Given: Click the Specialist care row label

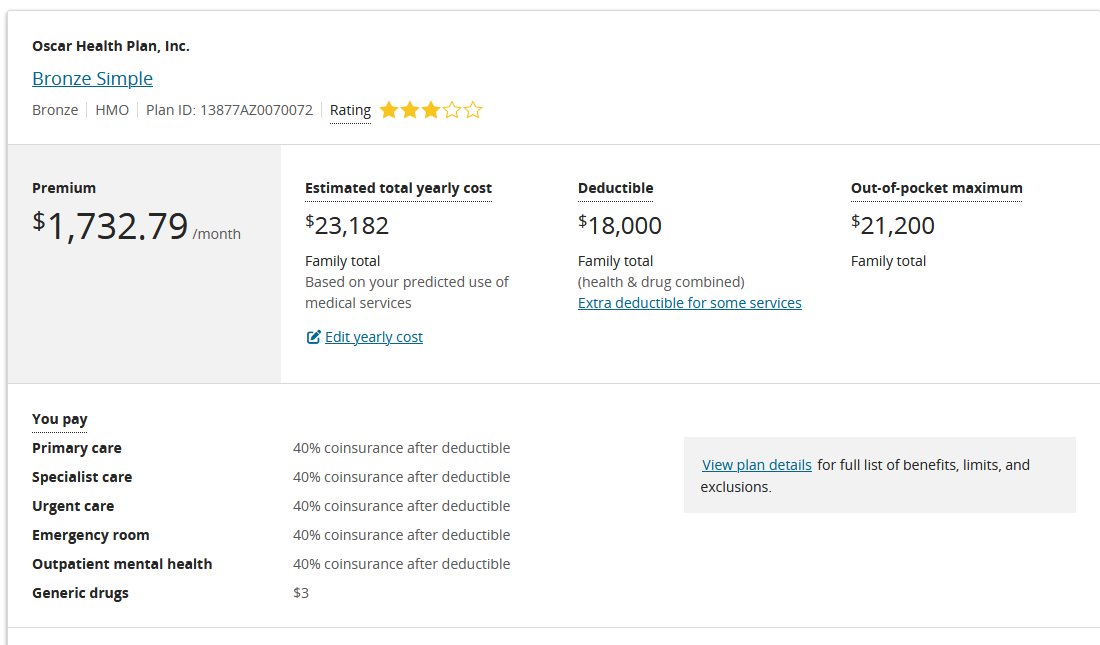Looking at the screenshot, I should click(x=82, y=477).
